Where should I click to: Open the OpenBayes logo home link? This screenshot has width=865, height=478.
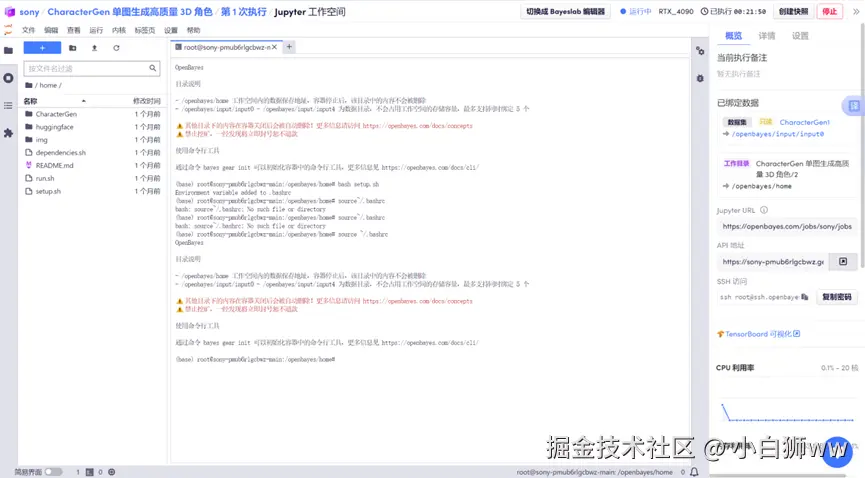(x=9, y=12)
